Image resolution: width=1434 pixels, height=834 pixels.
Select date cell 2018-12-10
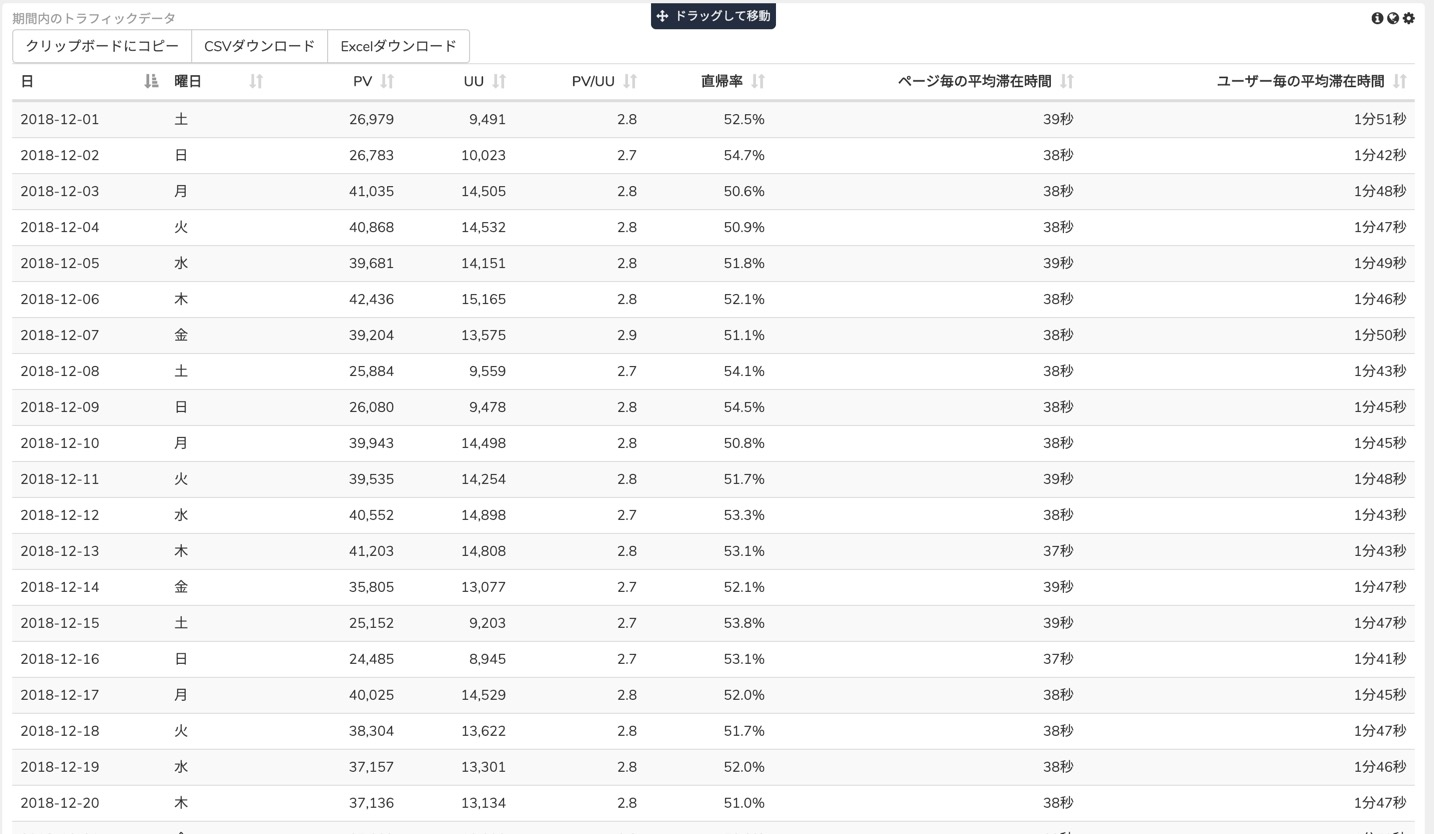click(60, 443)
